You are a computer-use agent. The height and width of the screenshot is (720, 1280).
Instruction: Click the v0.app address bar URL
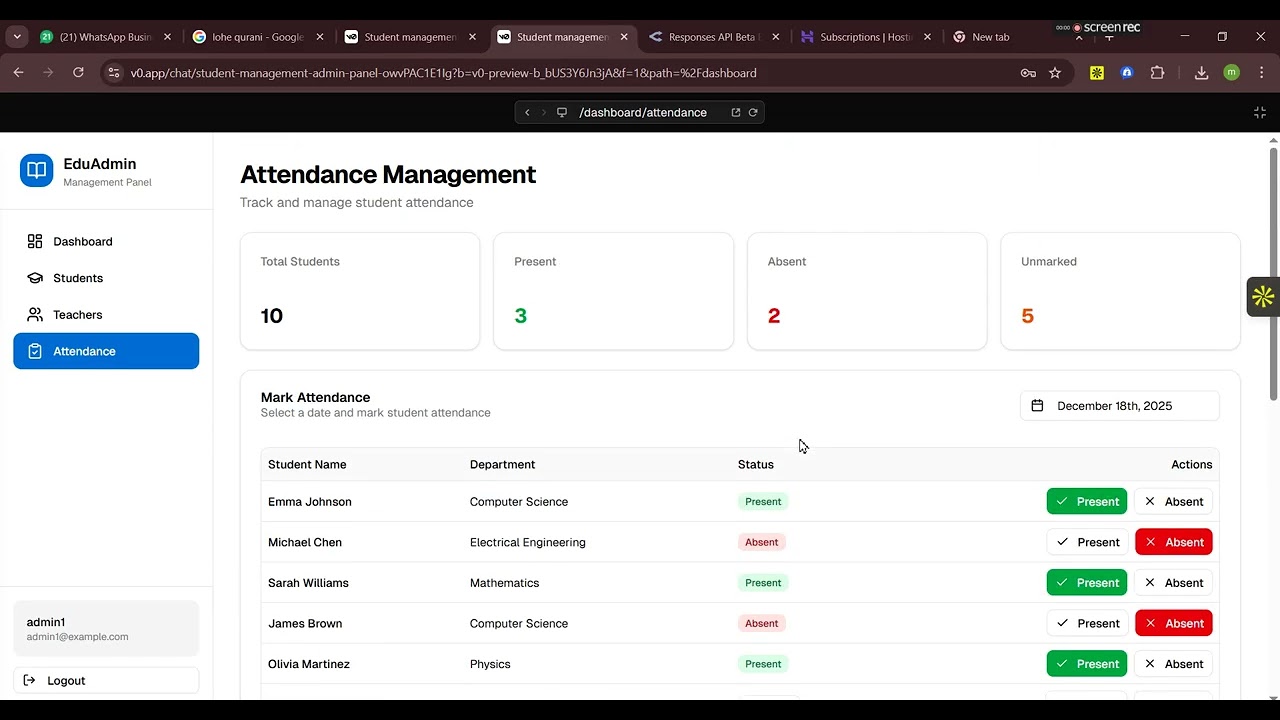pyautogui.click(x=443, y=73)
